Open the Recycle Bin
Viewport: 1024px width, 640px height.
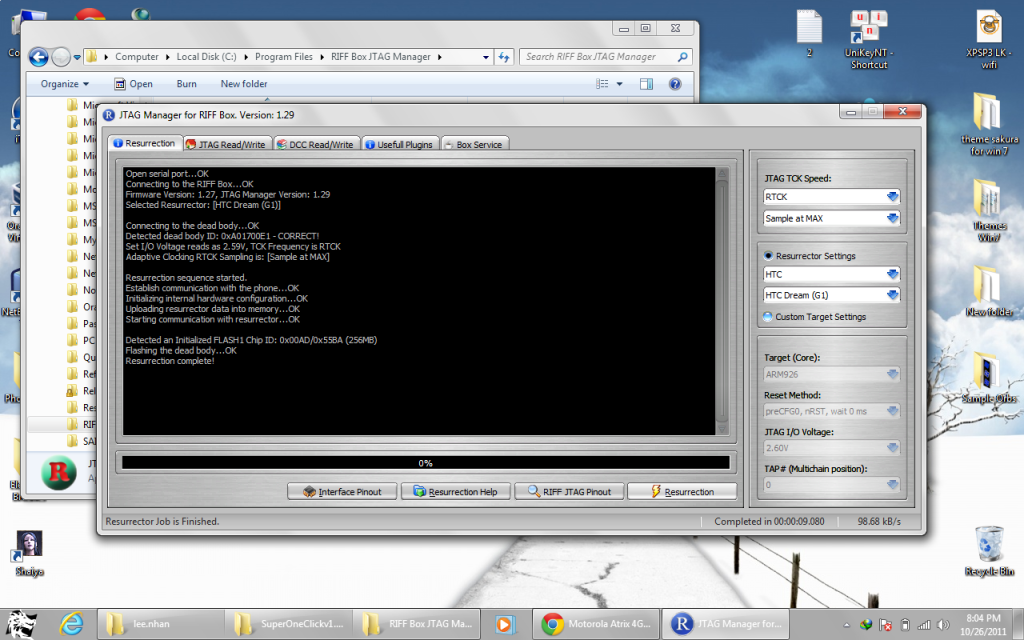[989, 551]
